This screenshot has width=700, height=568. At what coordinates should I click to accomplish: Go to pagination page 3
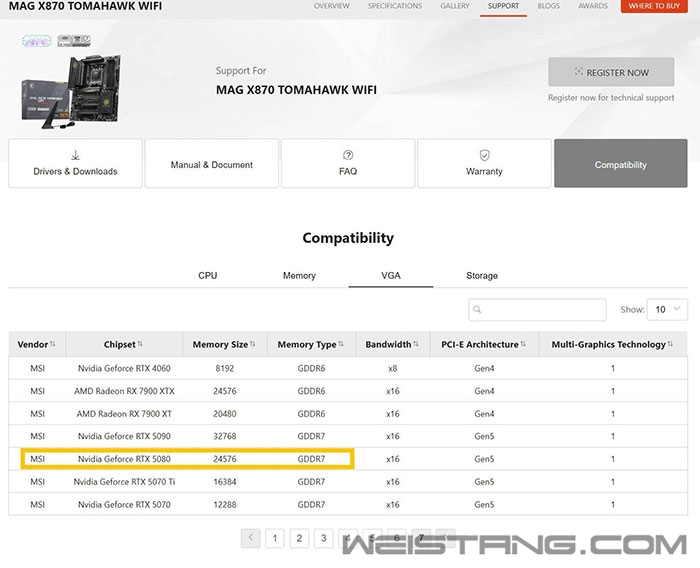(324, 538)
